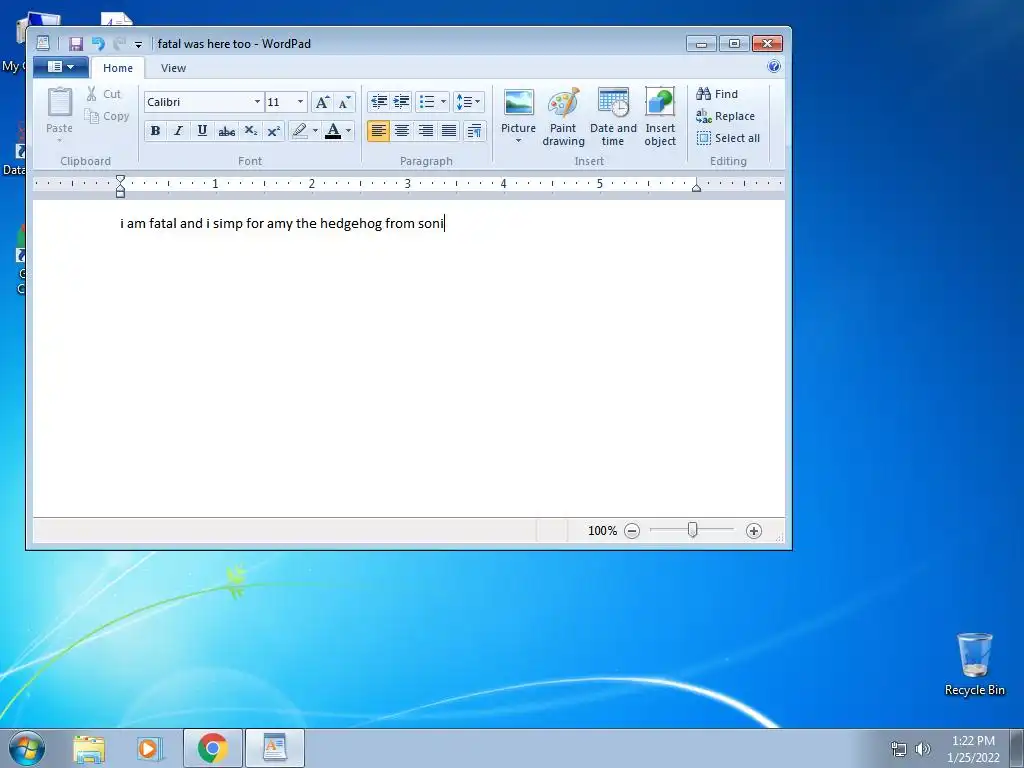Click the Save icon in quick access toolbar

[x=76, y=44]
